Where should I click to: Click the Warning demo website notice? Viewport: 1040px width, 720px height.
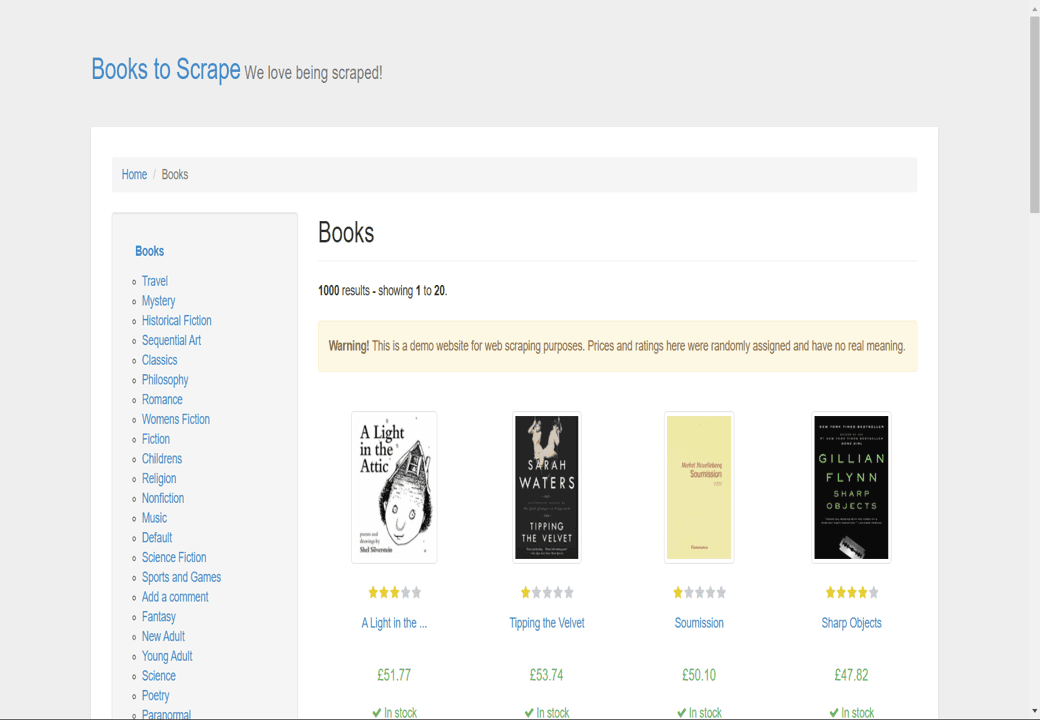pyautogui.click(x=618, y=346)
